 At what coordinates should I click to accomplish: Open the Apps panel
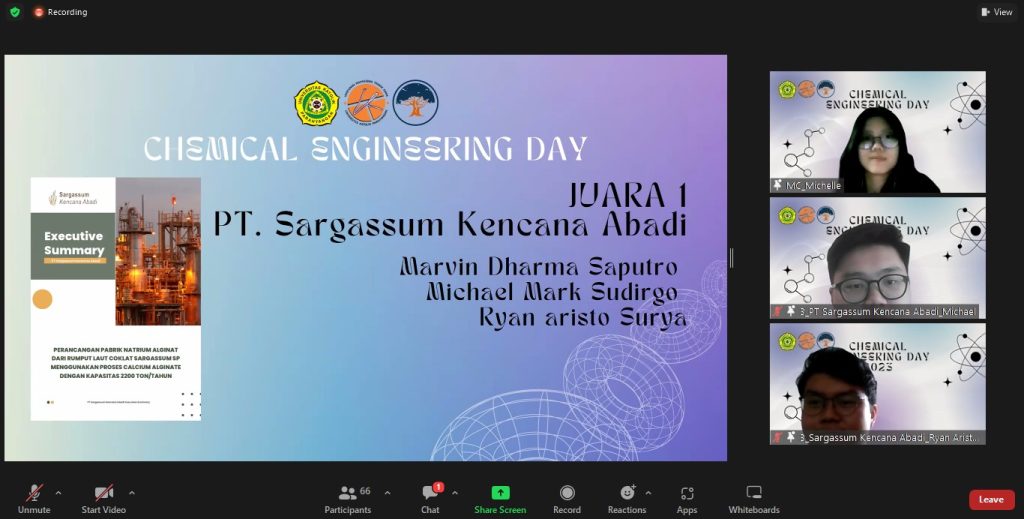coord(687,497)
